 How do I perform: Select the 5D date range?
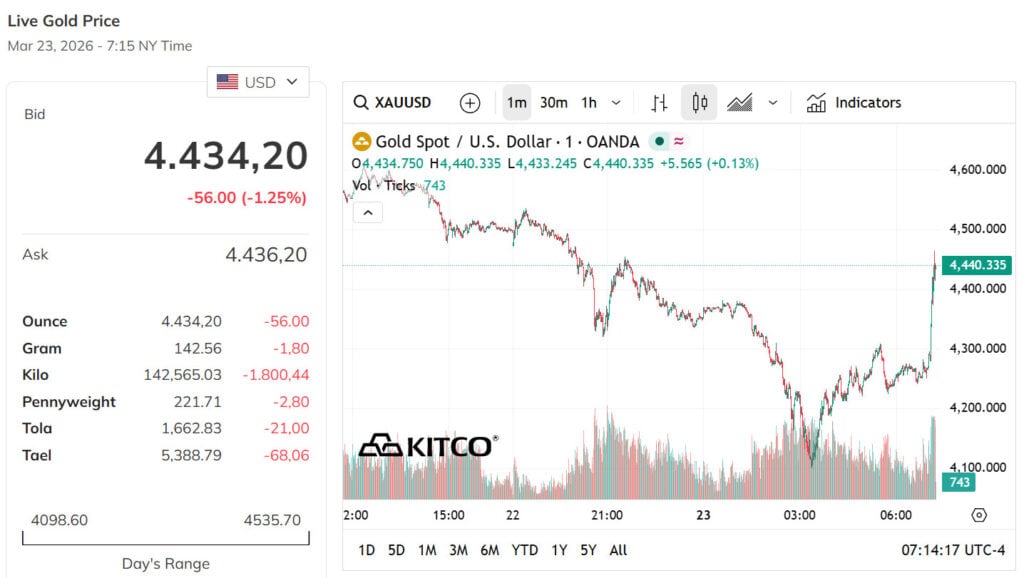(x=397, y=550)
